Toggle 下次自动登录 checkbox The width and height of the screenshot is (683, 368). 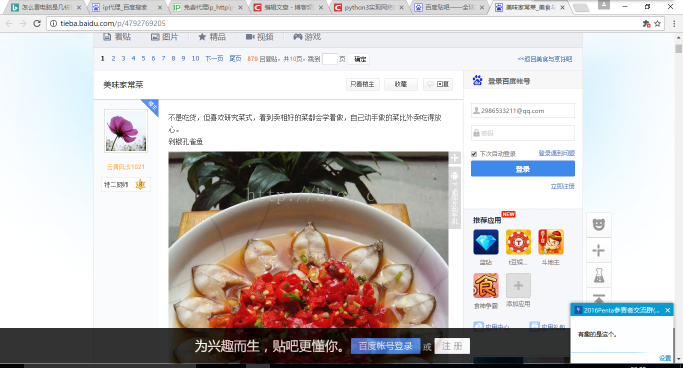coord(474,154)
